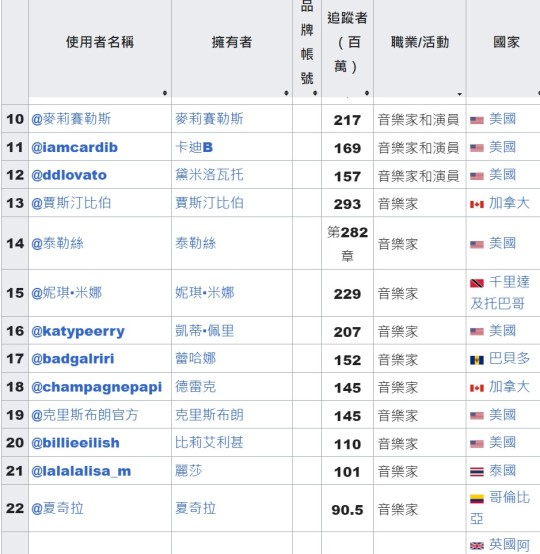The image size is (540, 554).
Task: Click US flag icon in row 20
Action: point(477,444)
